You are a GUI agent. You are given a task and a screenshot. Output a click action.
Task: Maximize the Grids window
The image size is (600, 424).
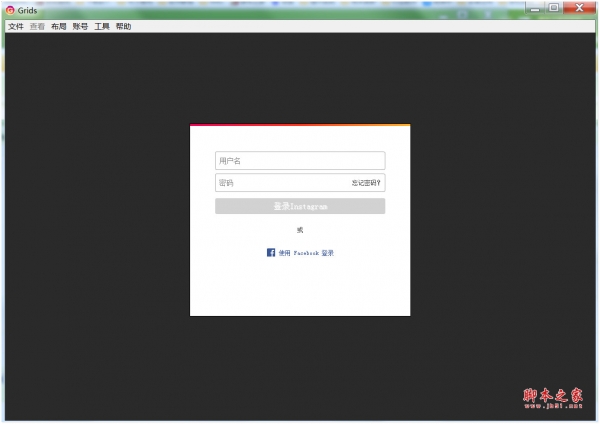pos(553,8)
